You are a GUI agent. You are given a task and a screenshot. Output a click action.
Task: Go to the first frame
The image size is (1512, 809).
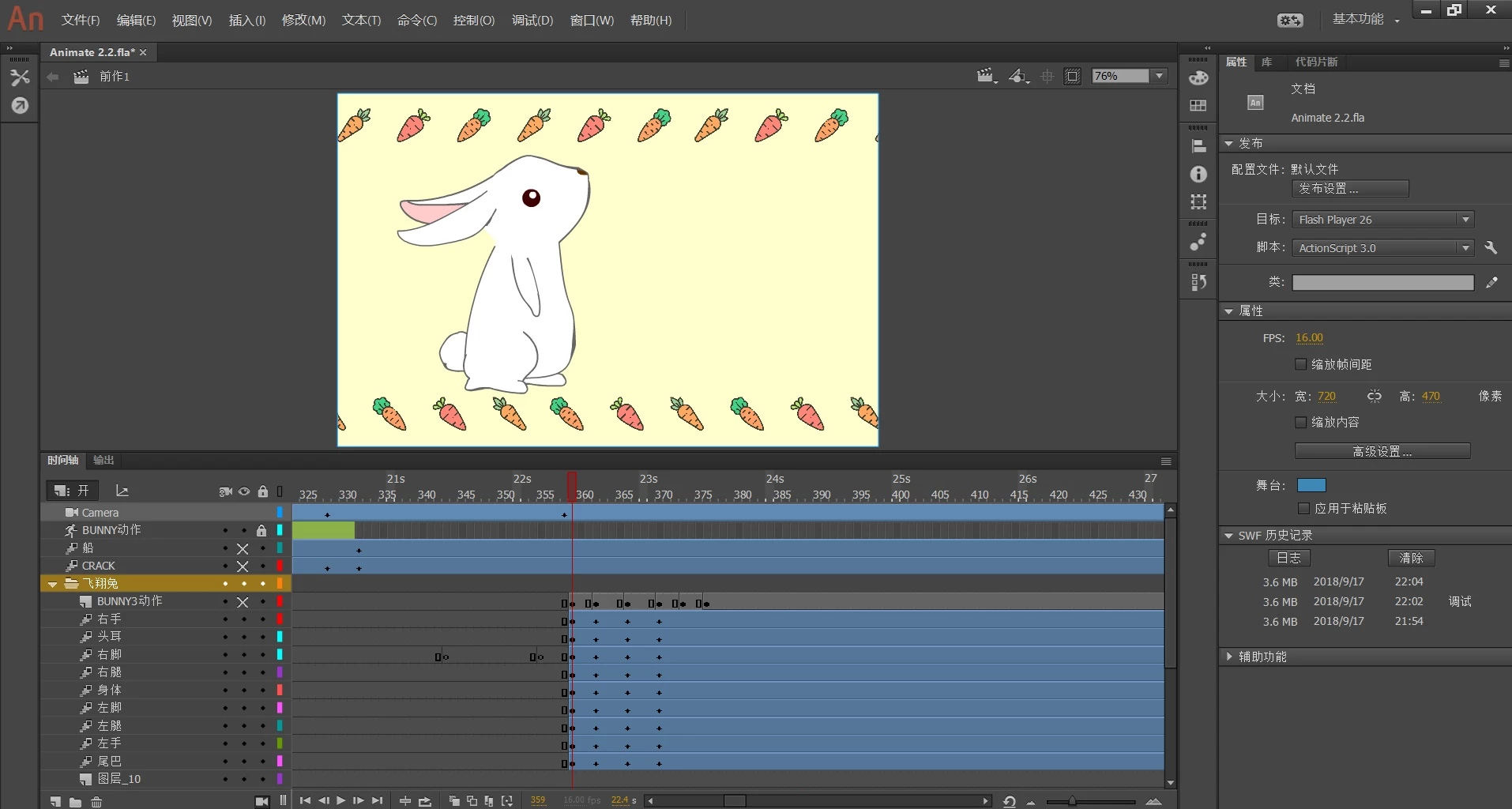pyautogui.click(x=305, y=800)
